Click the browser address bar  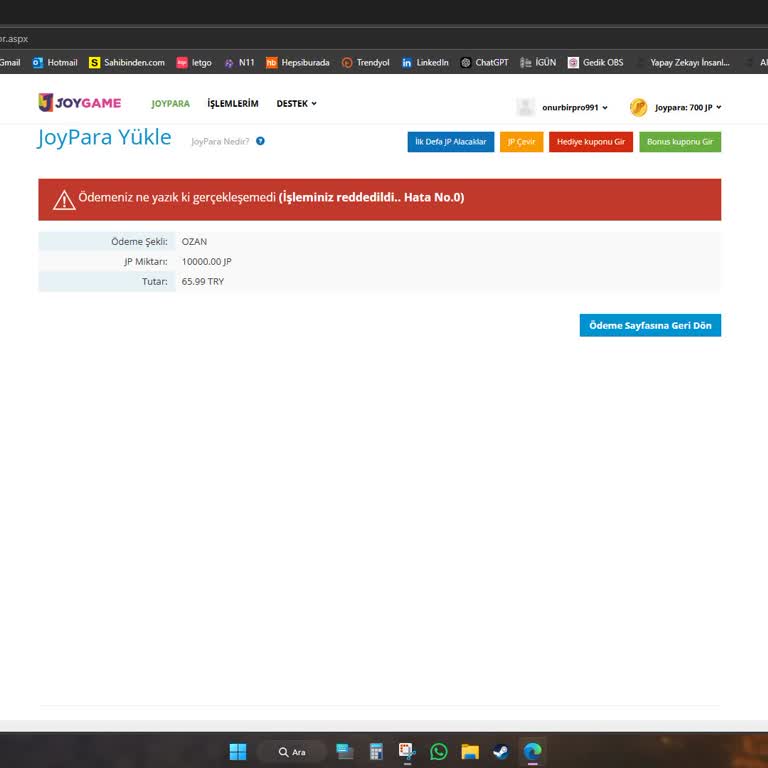[x=384, y=39]
